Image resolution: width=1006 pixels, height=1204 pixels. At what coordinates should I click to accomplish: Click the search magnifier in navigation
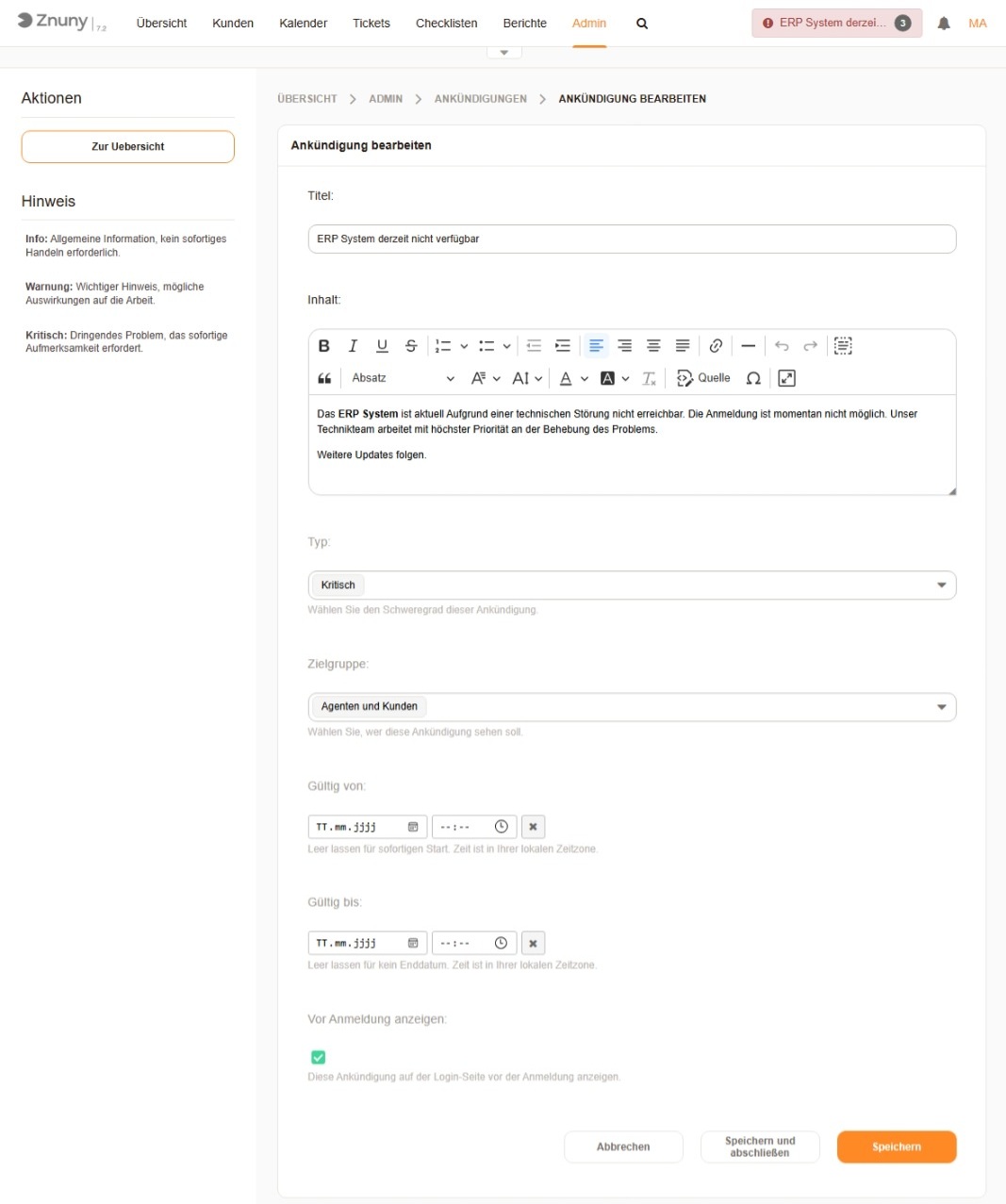[642, 24]
